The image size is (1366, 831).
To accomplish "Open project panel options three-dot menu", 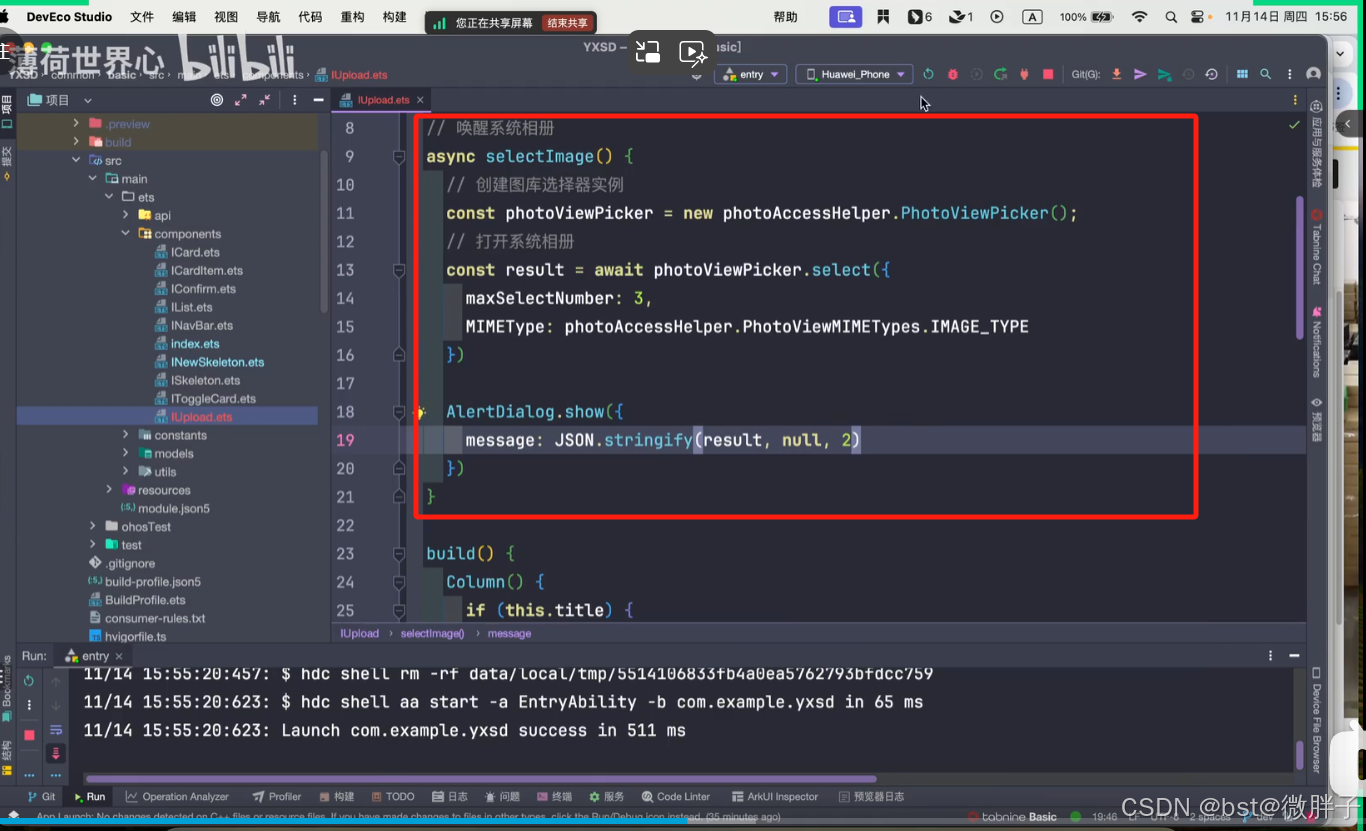I will click(294, 100).
